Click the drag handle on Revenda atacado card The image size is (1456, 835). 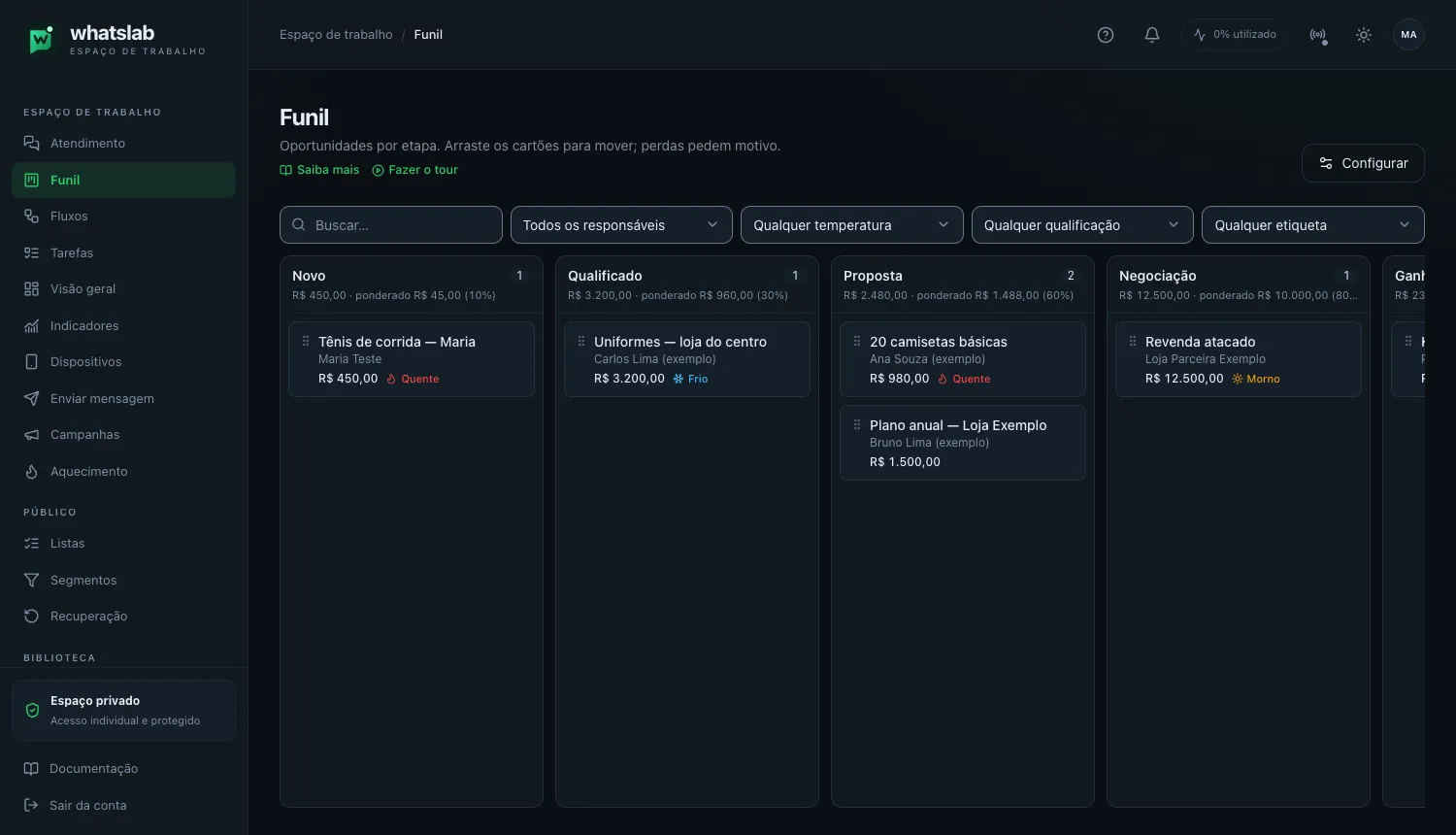tap(1133, 342)
